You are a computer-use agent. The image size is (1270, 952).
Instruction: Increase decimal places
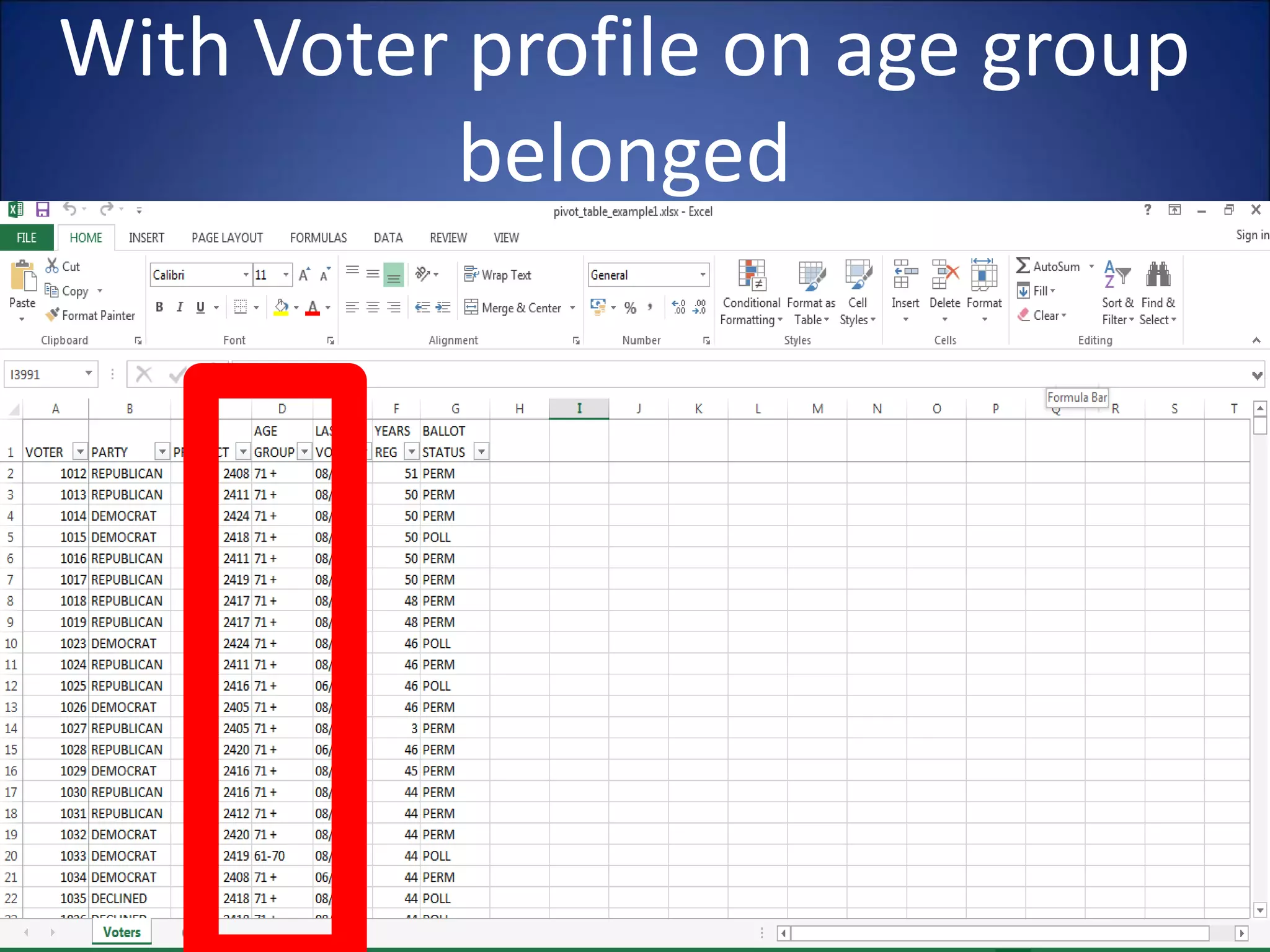point(679,307)
